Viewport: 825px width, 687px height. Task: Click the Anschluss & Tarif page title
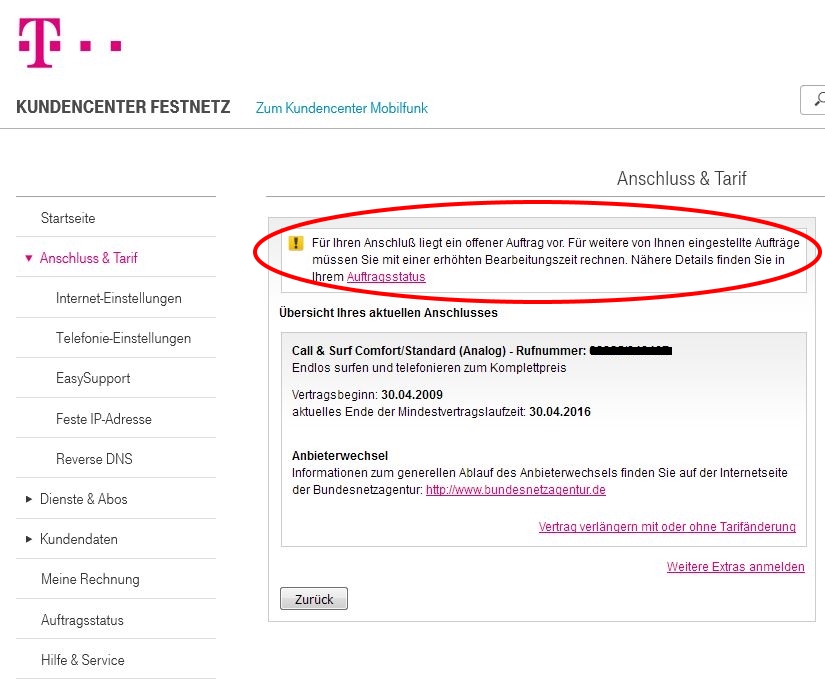pyautogui.click(x=681, y=178)
